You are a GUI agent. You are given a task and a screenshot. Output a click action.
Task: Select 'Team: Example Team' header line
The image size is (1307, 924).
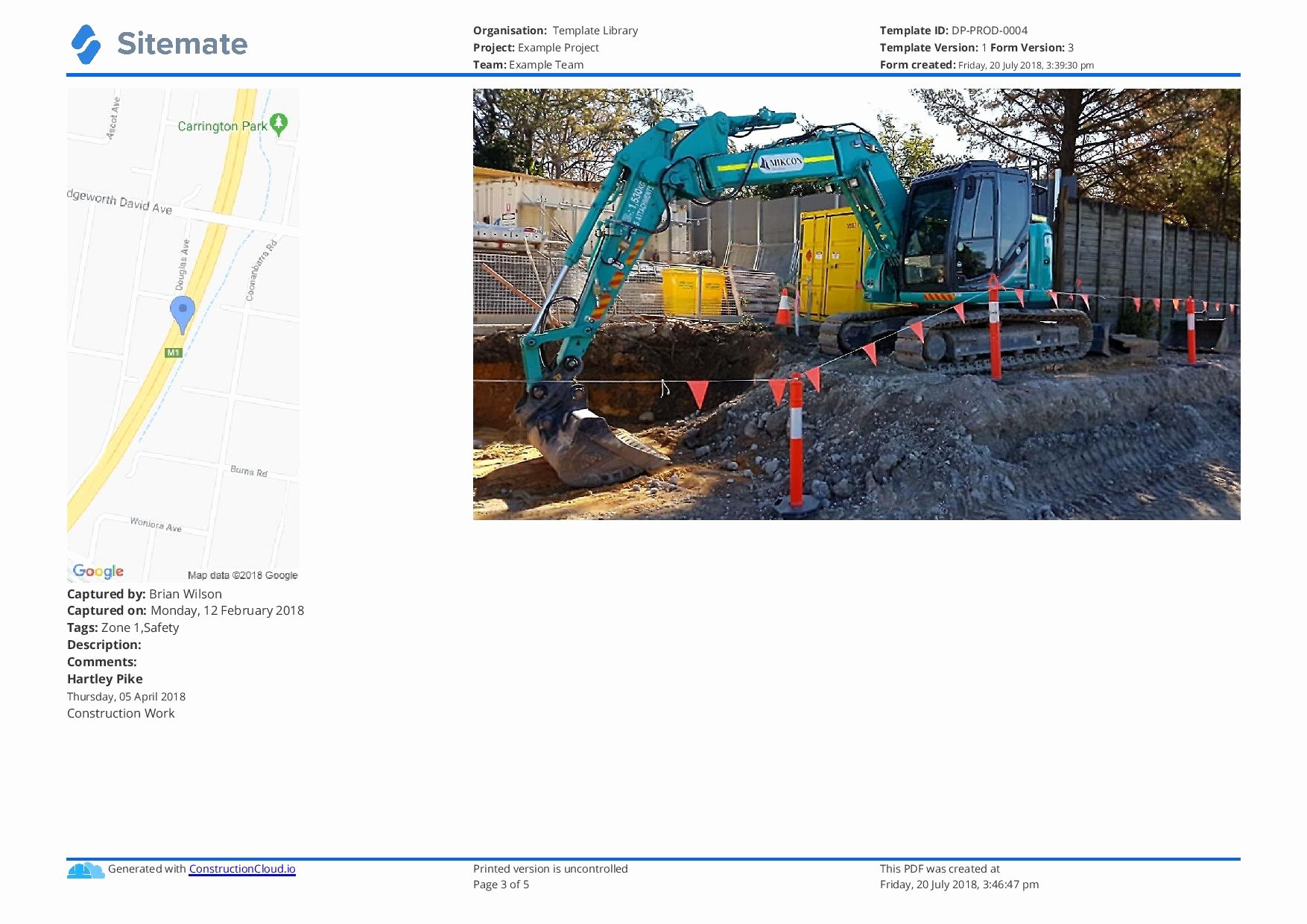click(x=528, y=65)
